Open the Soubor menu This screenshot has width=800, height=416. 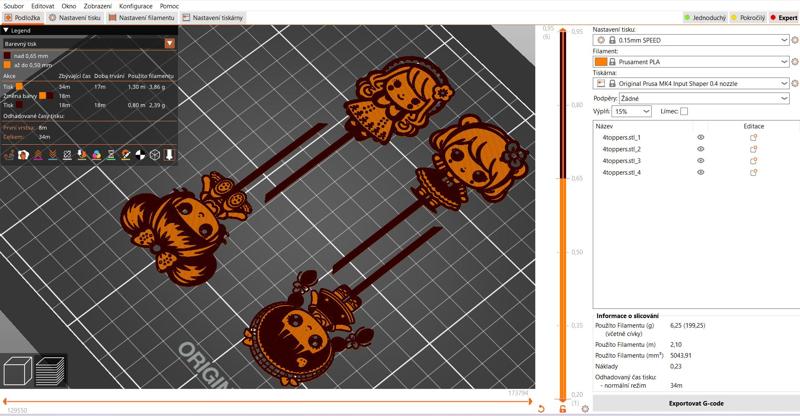click(14, 6)
